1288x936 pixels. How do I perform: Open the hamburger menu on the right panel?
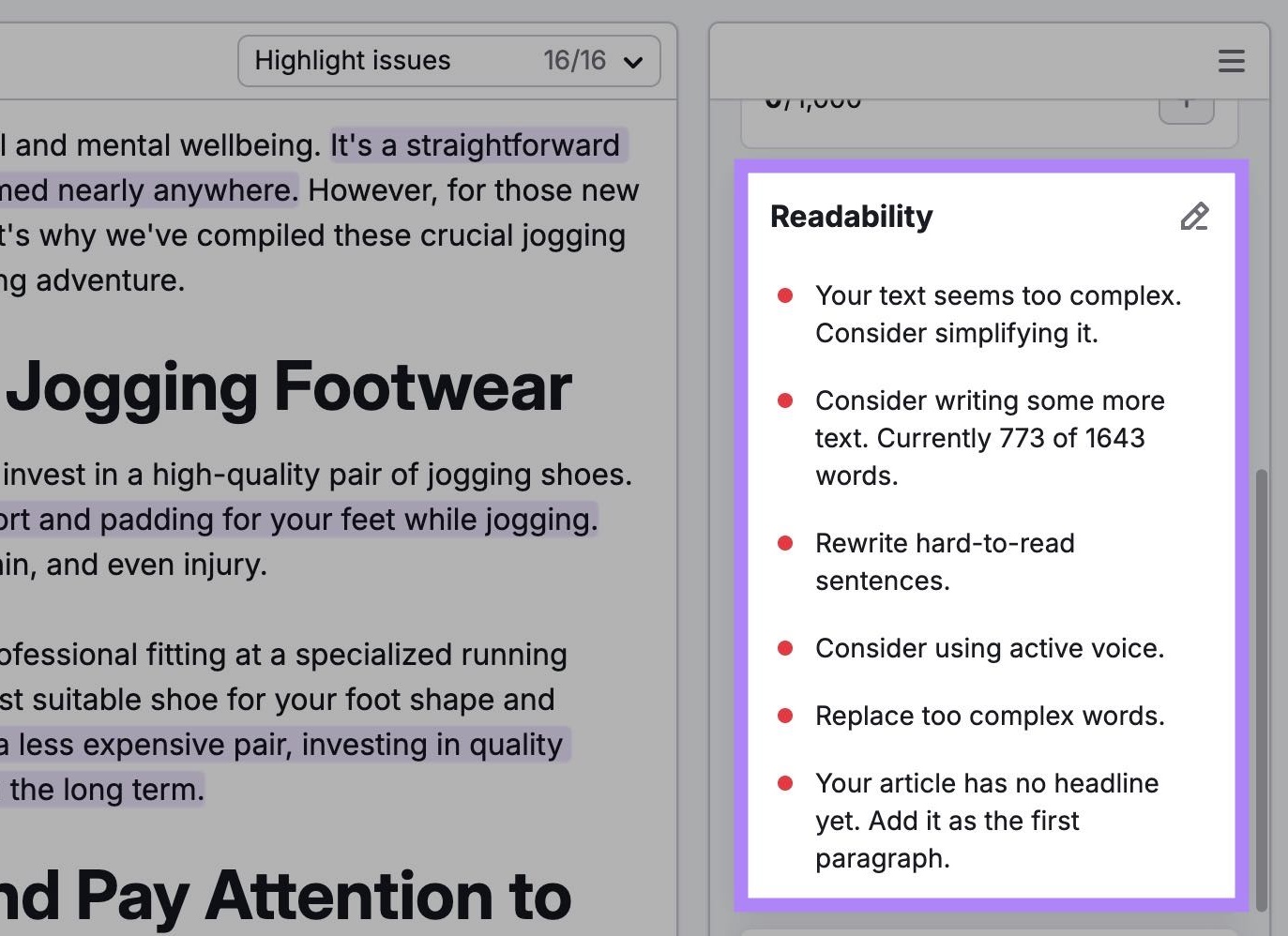[x=1230, y=61]
